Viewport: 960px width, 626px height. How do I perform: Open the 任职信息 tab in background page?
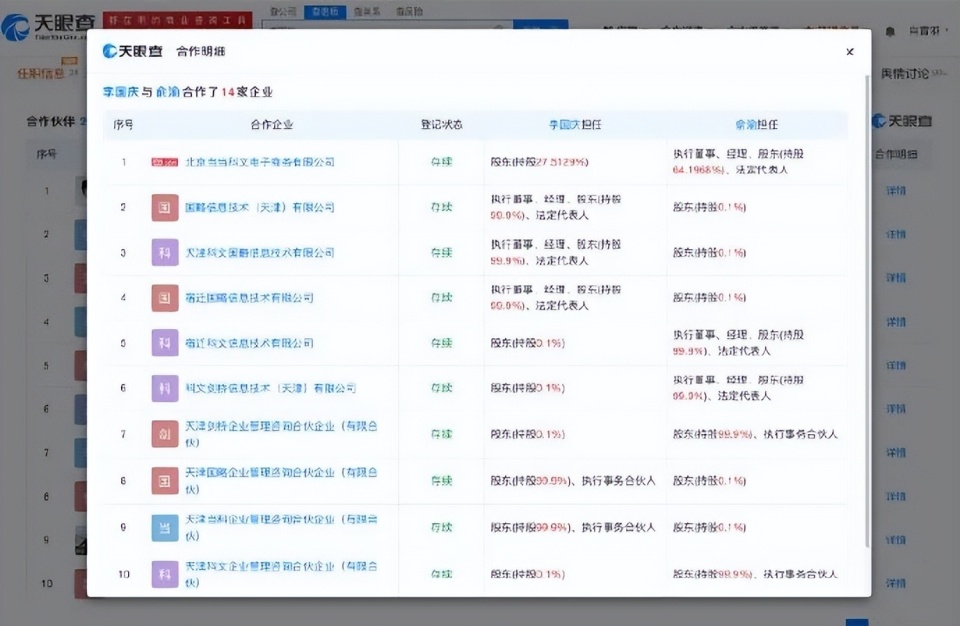pyautogui.click(x=40, y=74)
